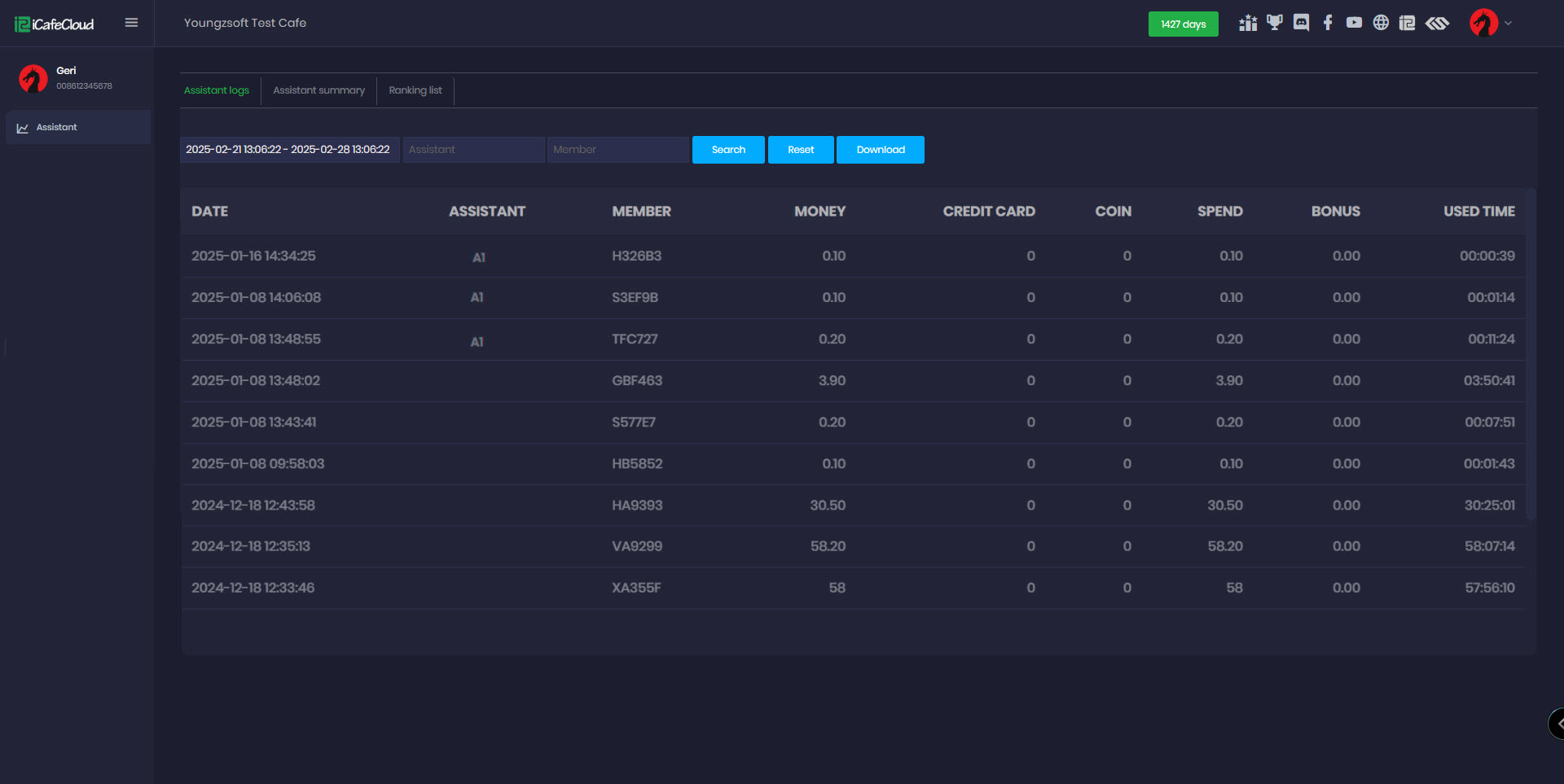Click the Assistant filter input field
This screenshot has width=1564, height=784.
(x=473, y=150)
